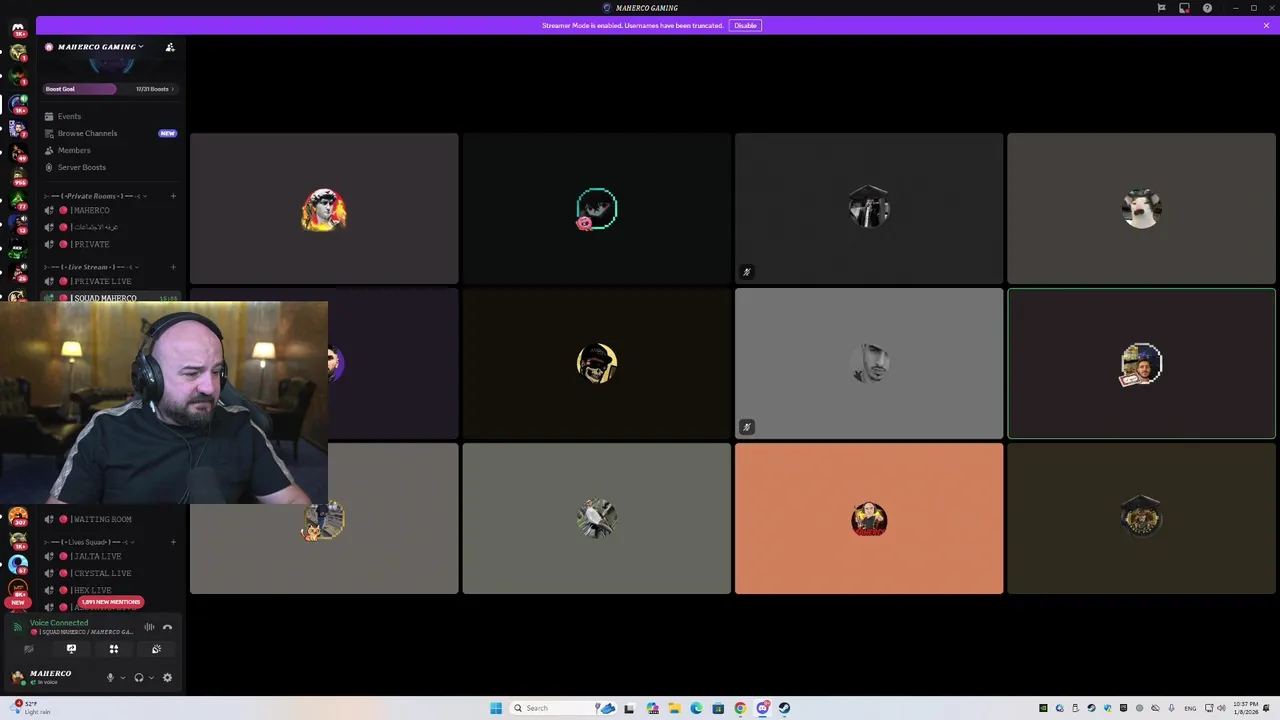Join the | PRIVATE LIVE voice channel
The width and height of the screenshot is (1280, 720).
(x=110, y=281)
